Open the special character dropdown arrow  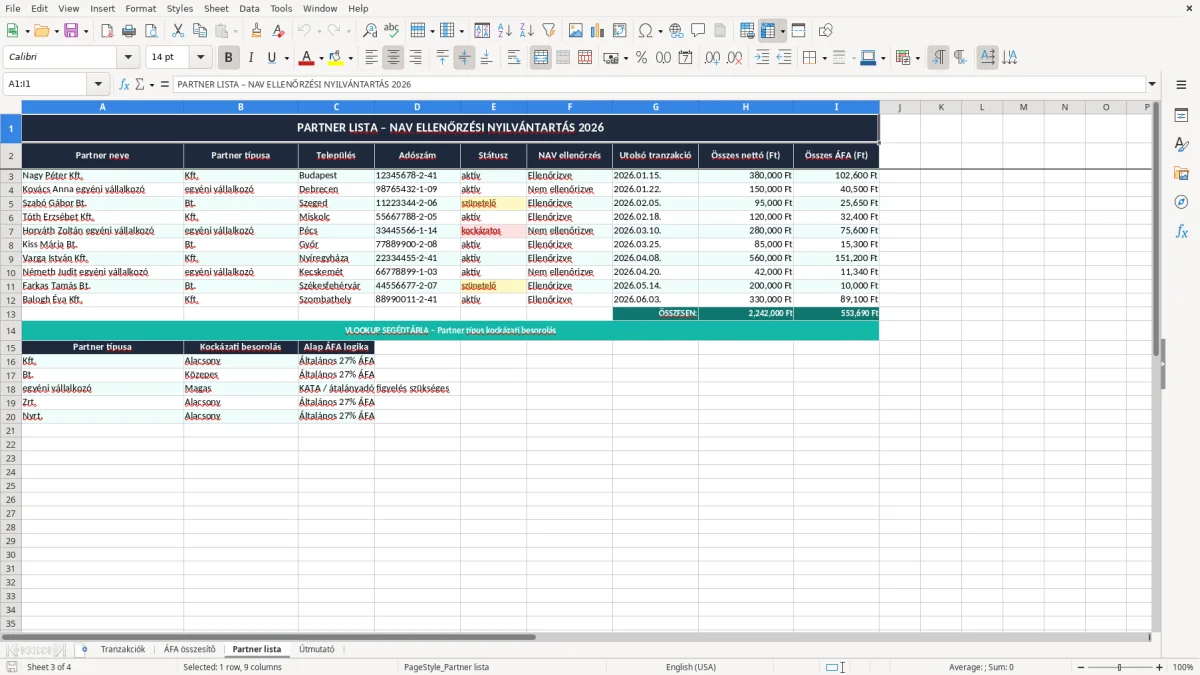point(660,31)
